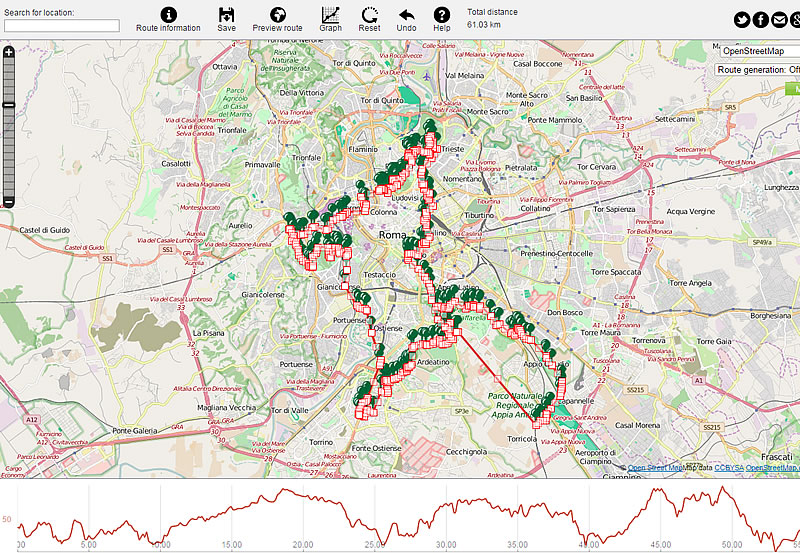Zoom out with the minus button

coord(9,202)
